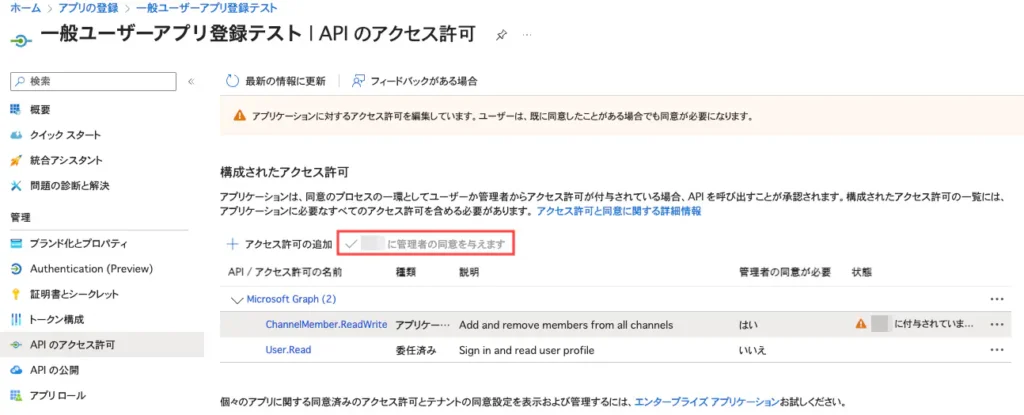Open 証明書とシークレット in the sidebar
This screenshot has height=415, width=1024.
click(x=74, y=294)
